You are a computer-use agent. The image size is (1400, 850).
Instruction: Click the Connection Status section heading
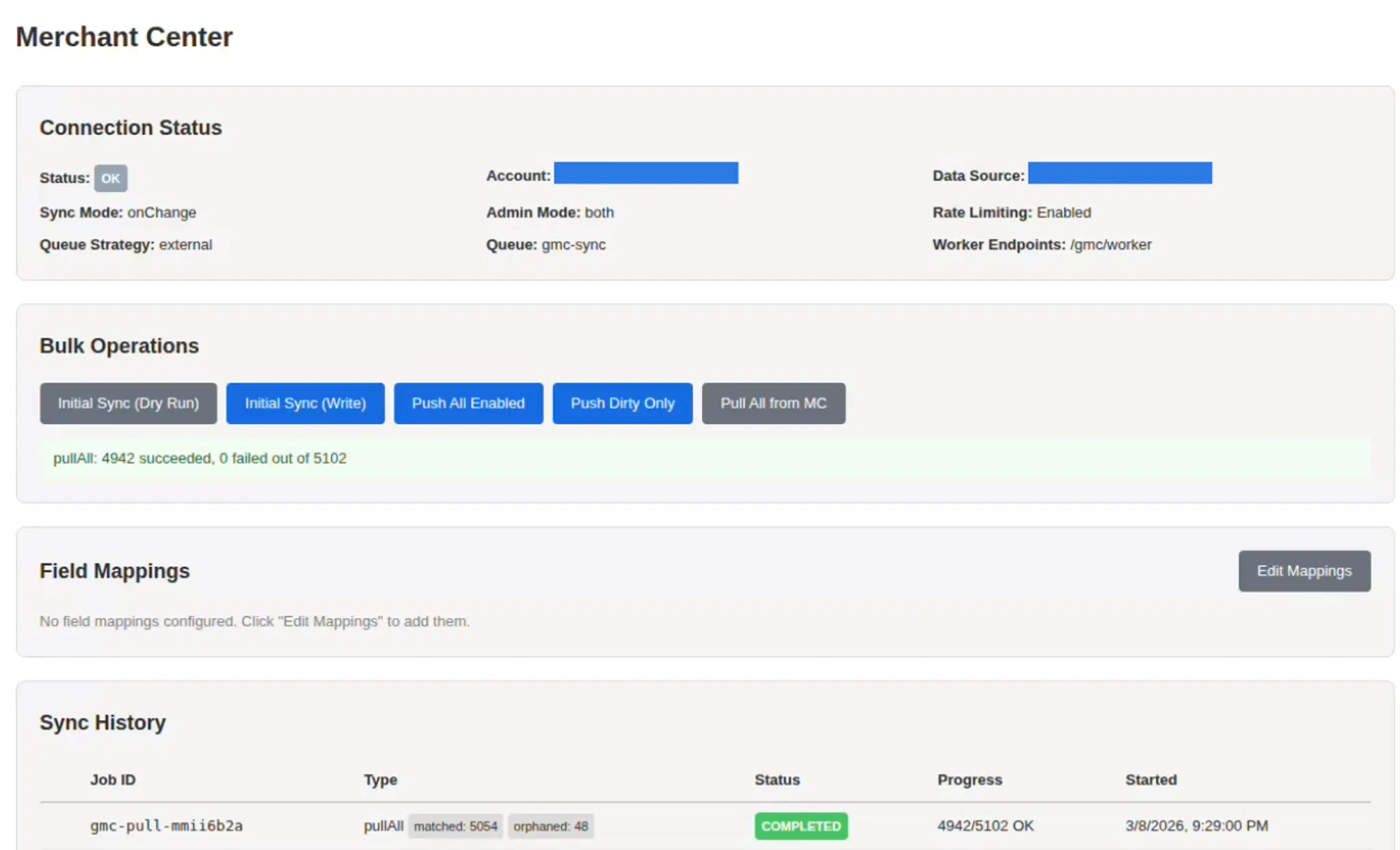pos(131,127)
